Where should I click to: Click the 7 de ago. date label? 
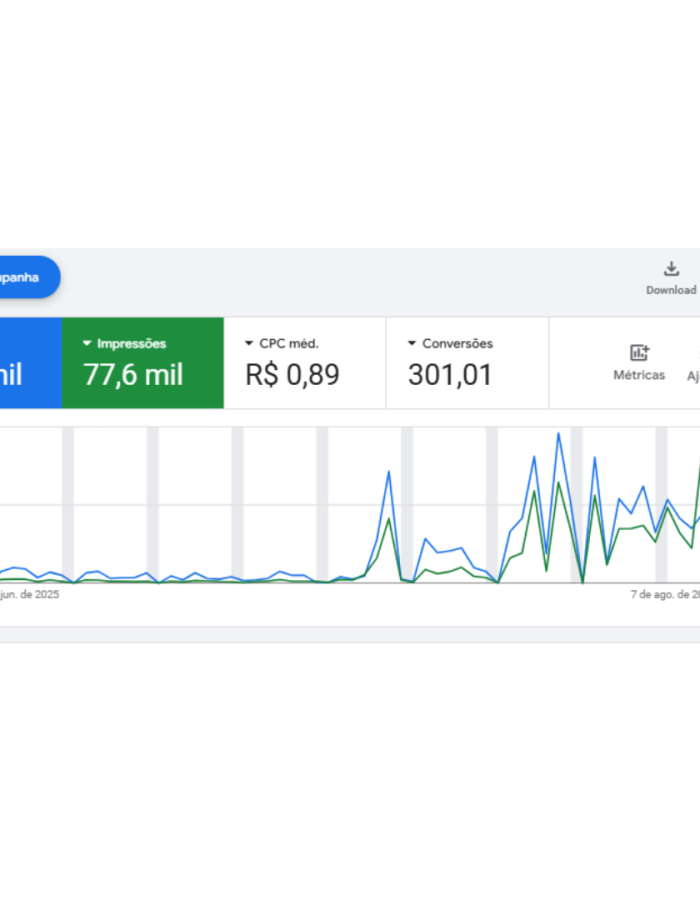(x=664, y=594)
